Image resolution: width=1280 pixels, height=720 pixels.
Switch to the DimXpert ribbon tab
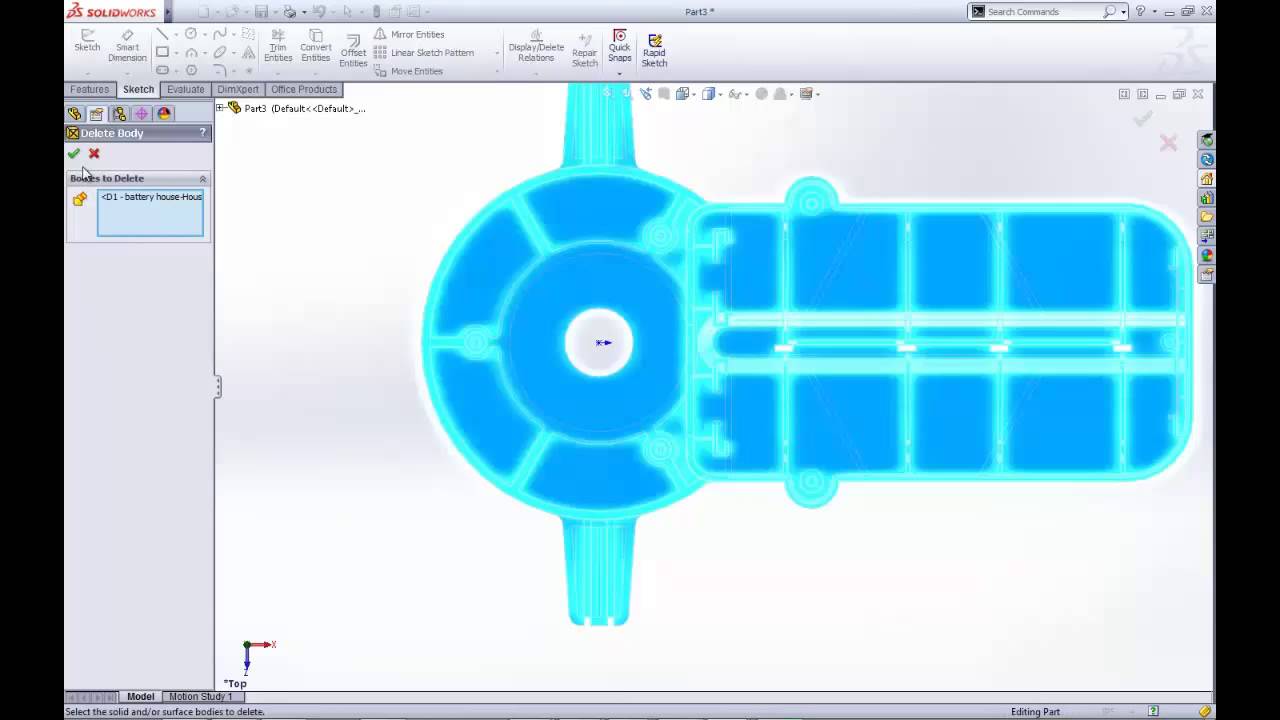(238, 90)
